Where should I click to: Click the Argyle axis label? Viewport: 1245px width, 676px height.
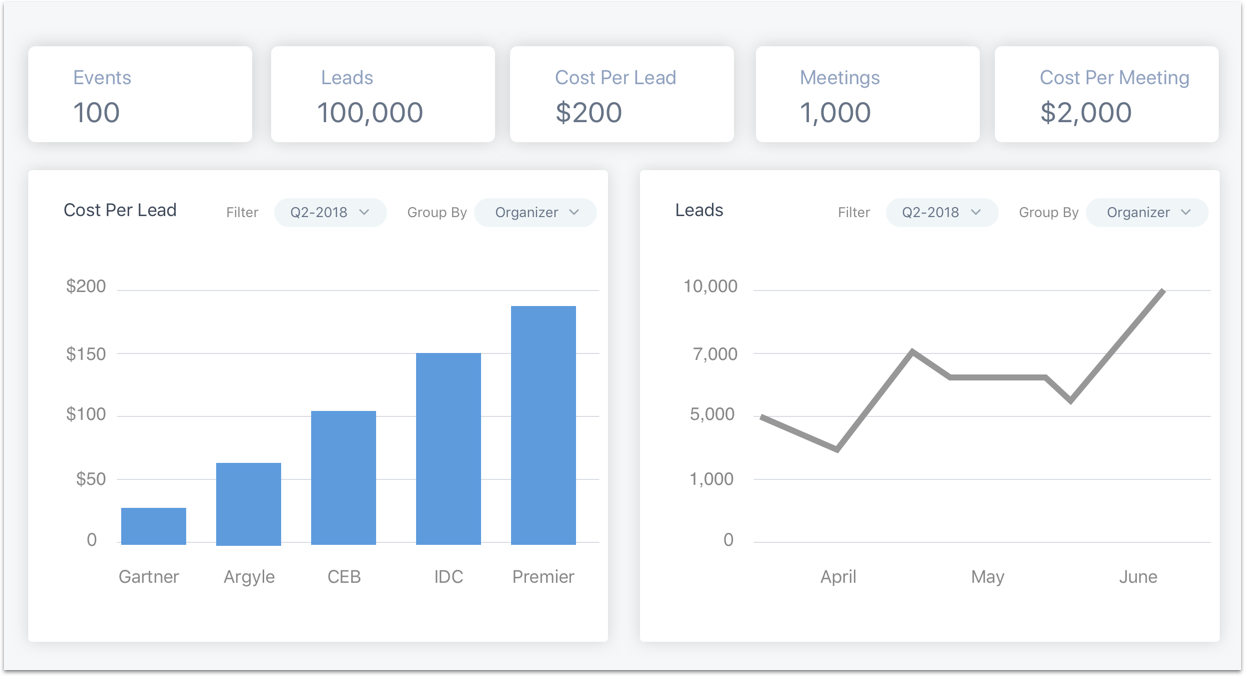(x=249, y=577)
